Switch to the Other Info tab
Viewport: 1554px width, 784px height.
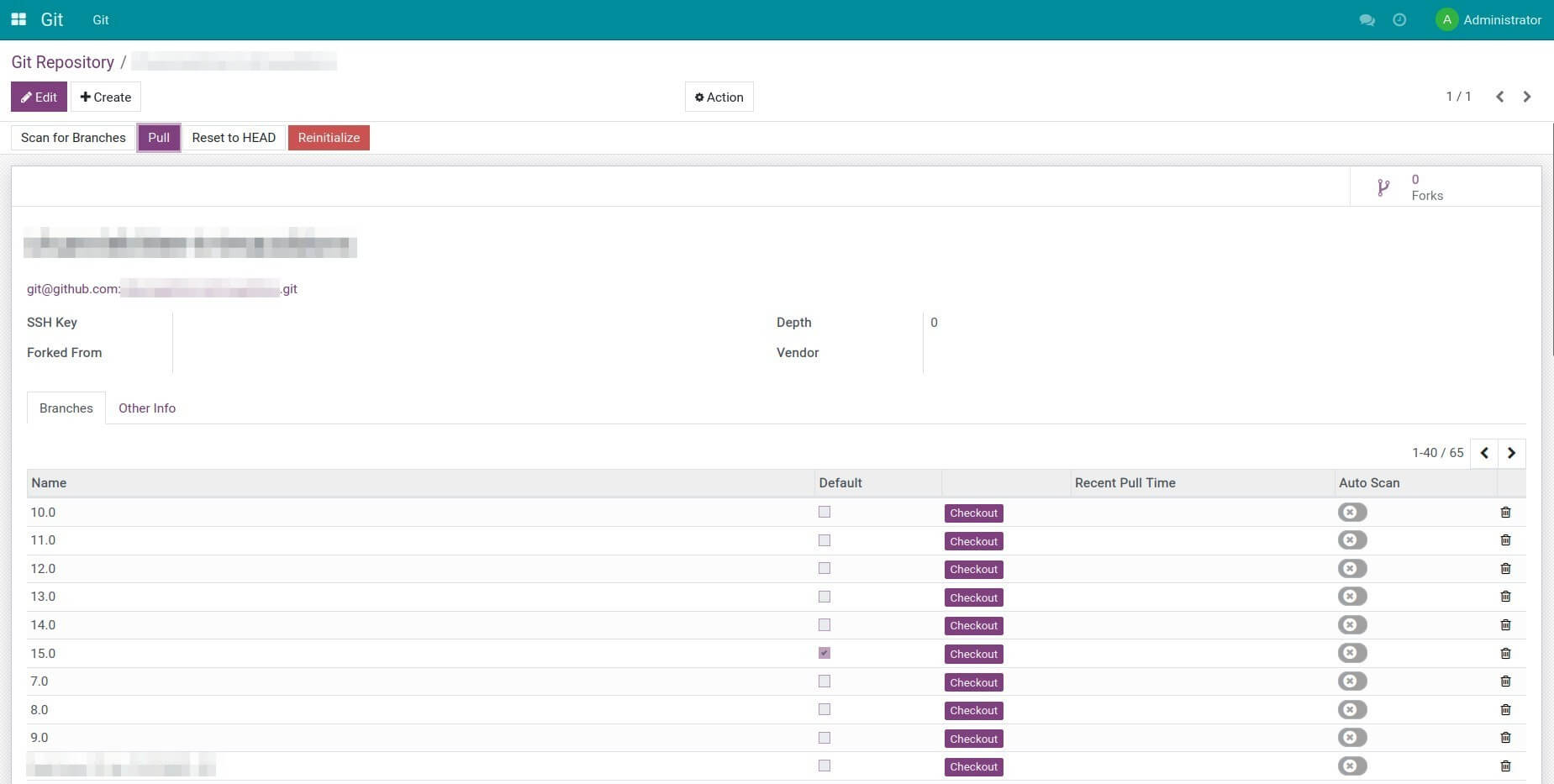(x=147, y=408)
